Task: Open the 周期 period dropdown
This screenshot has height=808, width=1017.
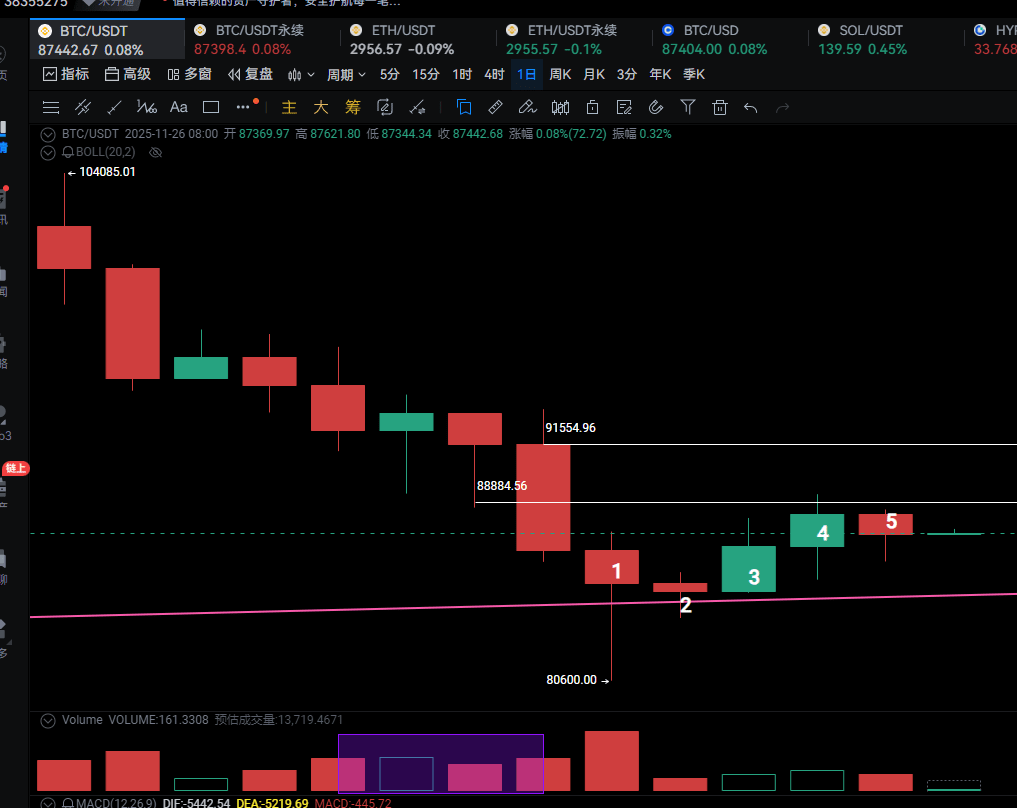Action: click(346, 74)
